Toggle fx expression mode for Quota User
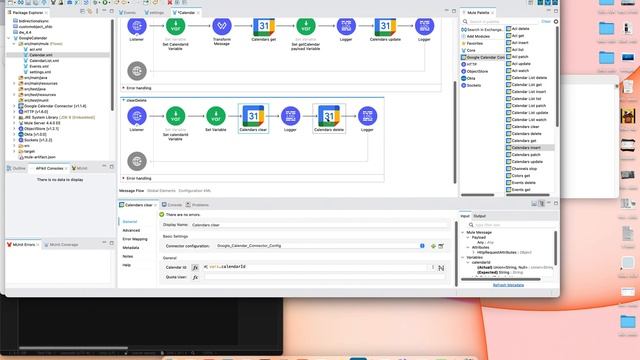The image size is (640, 360). (195, 277)
